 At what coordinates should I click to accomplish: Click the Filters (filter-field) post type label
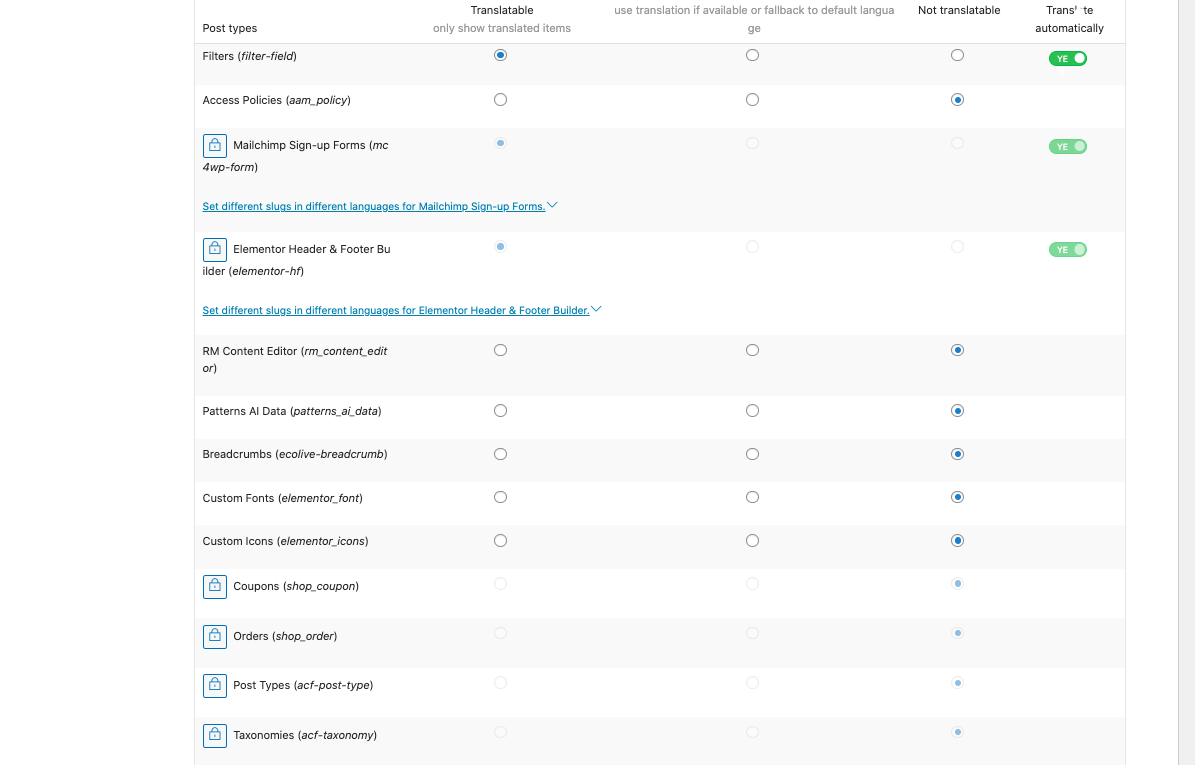click(250, 56)
